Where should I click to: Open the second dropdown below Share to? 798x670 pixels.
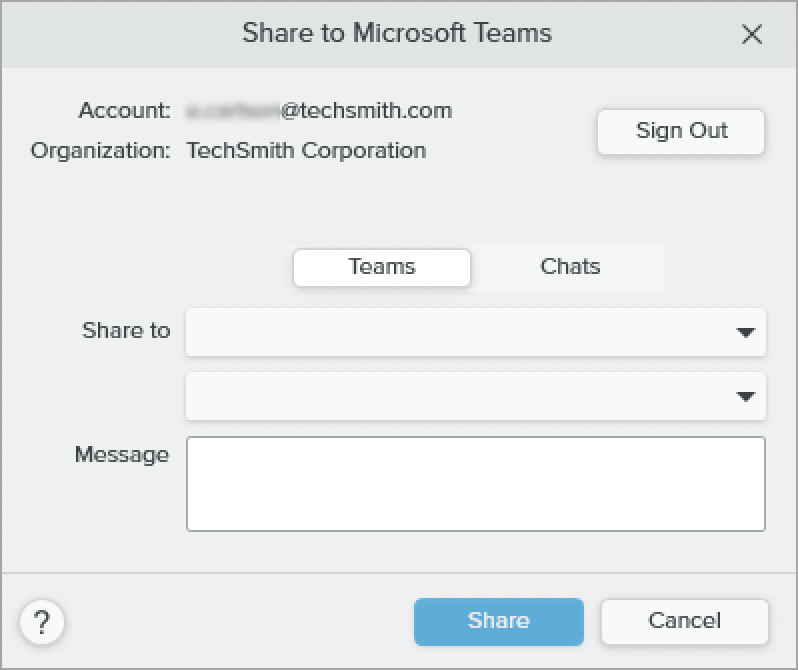tap(476, 396)
